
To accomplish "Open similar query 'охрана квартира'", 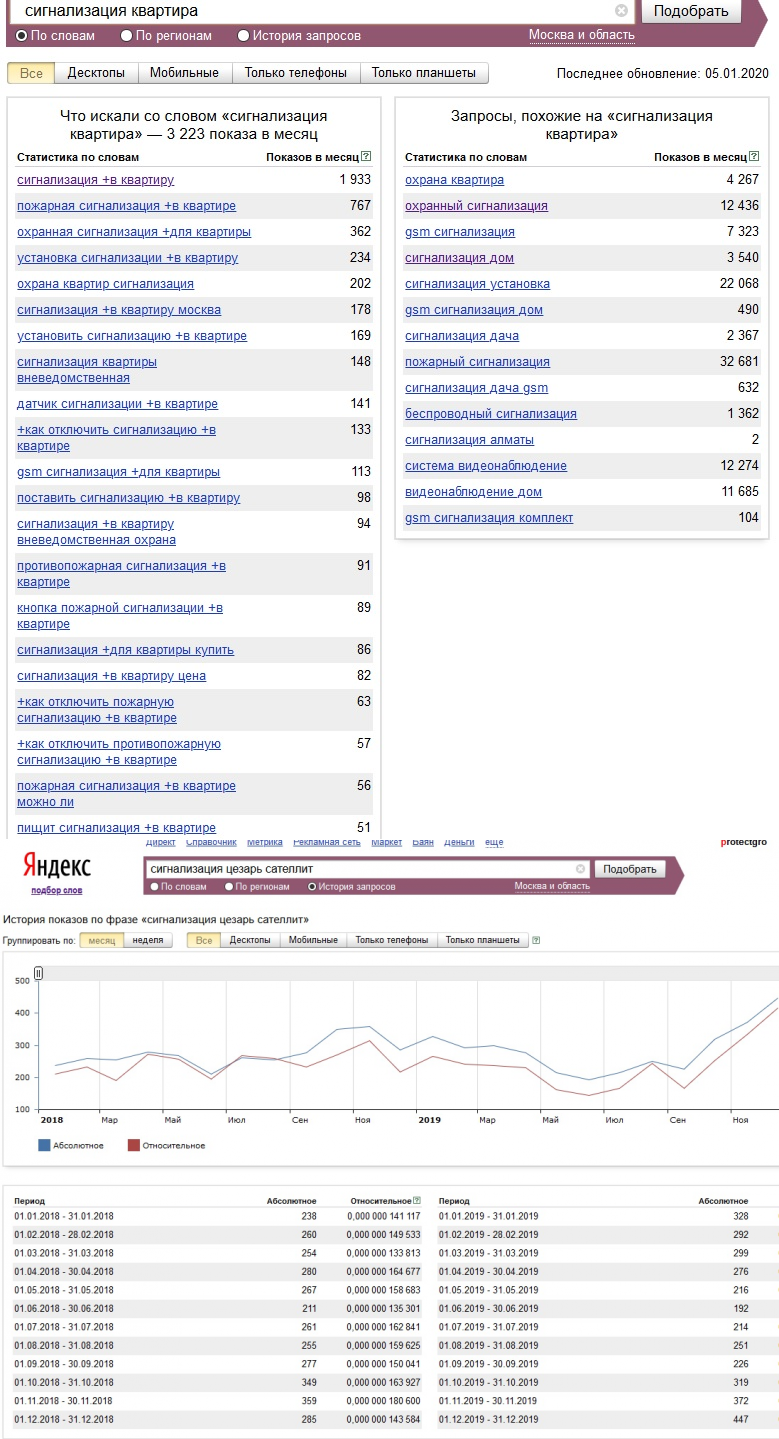I will (x=455, y=180).
